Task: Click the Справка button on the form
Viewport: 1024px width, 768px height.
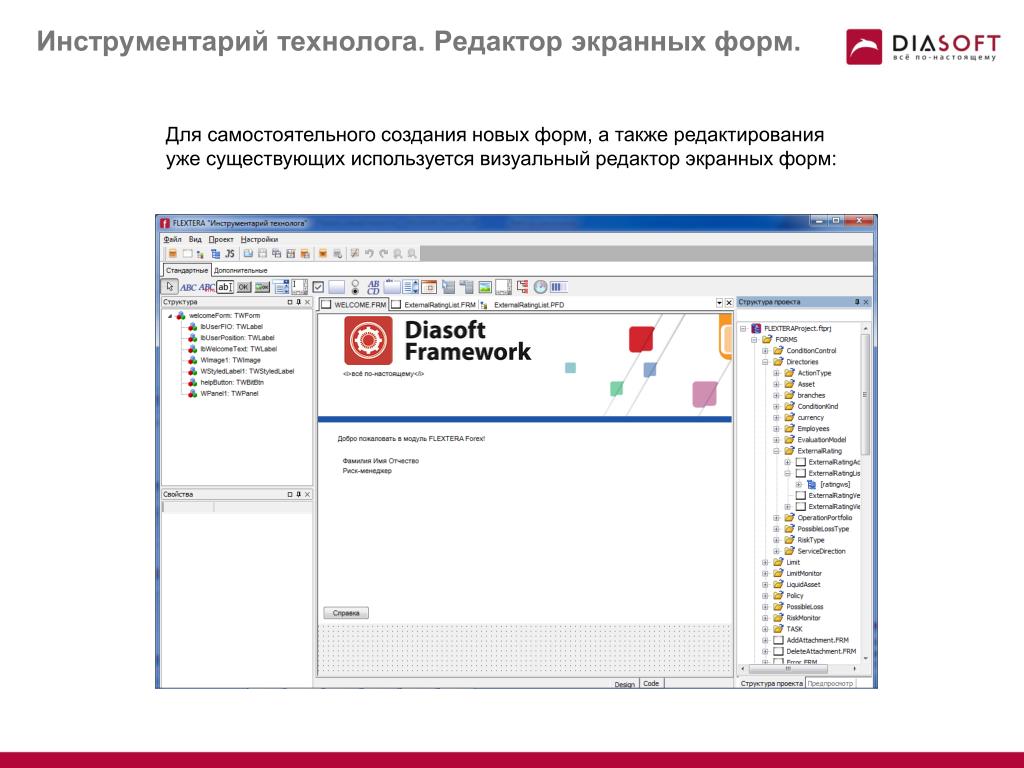Action: (346, 613)
